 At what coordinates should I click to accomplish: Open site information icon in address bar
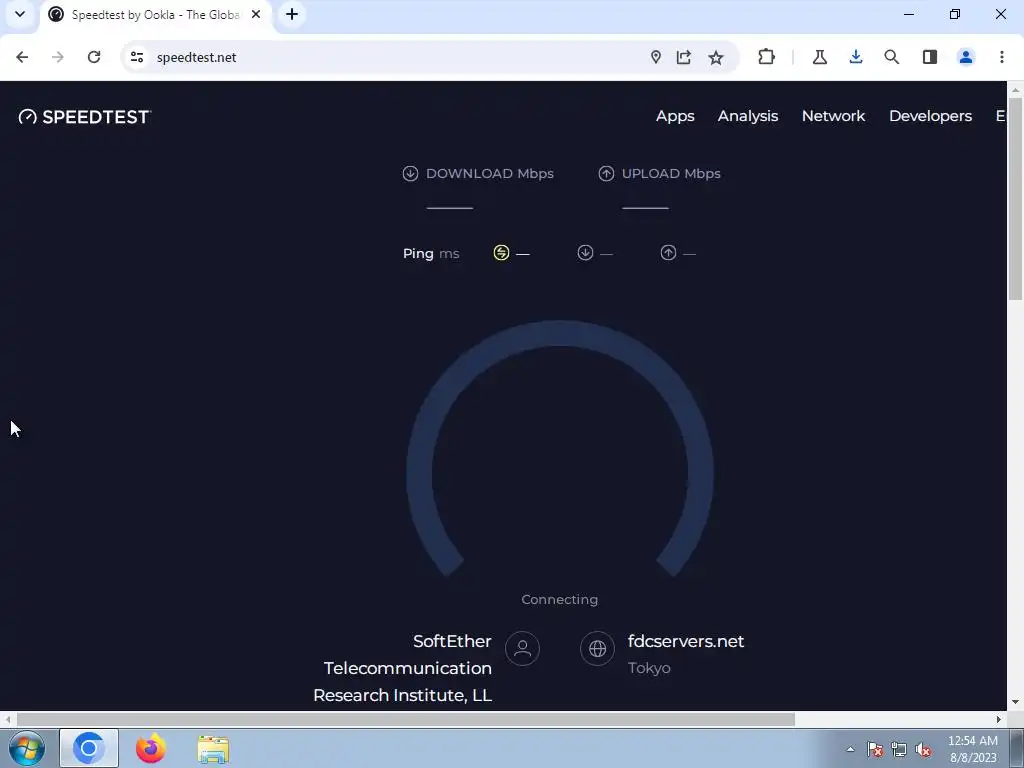click(x=137, y=57)
